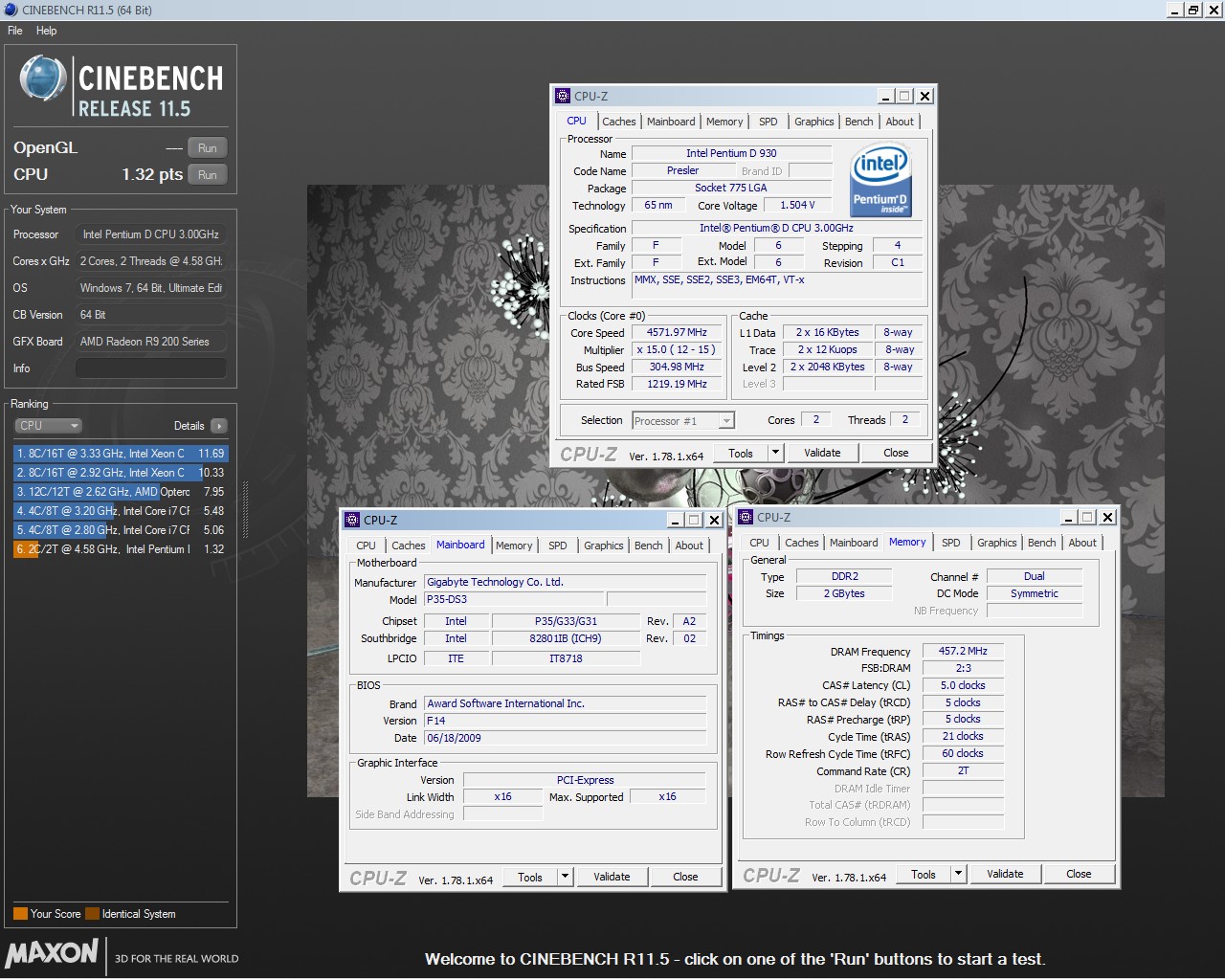The height and width of the screenshot is (980, 1225).
Task: Click the Cinebench logo sphere icon
Action: point(44,78)
